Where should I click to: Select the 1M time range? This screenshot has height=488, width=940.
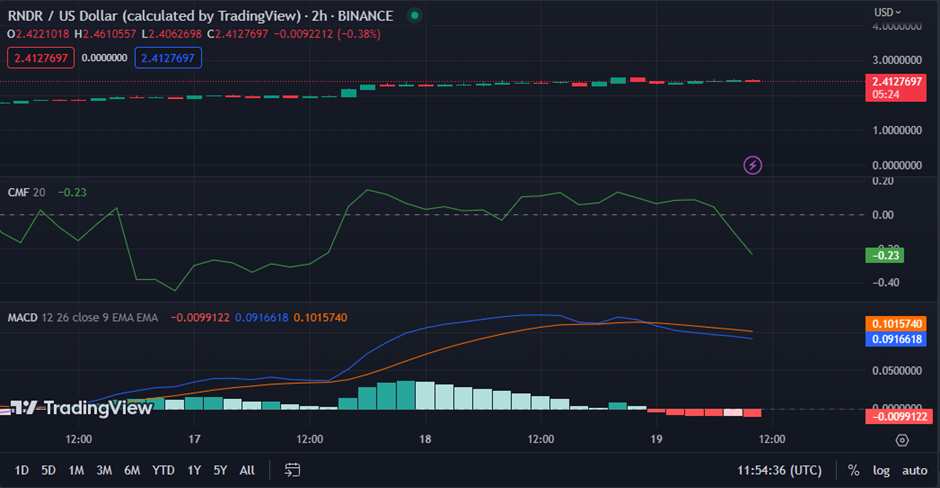coord(76,471)
